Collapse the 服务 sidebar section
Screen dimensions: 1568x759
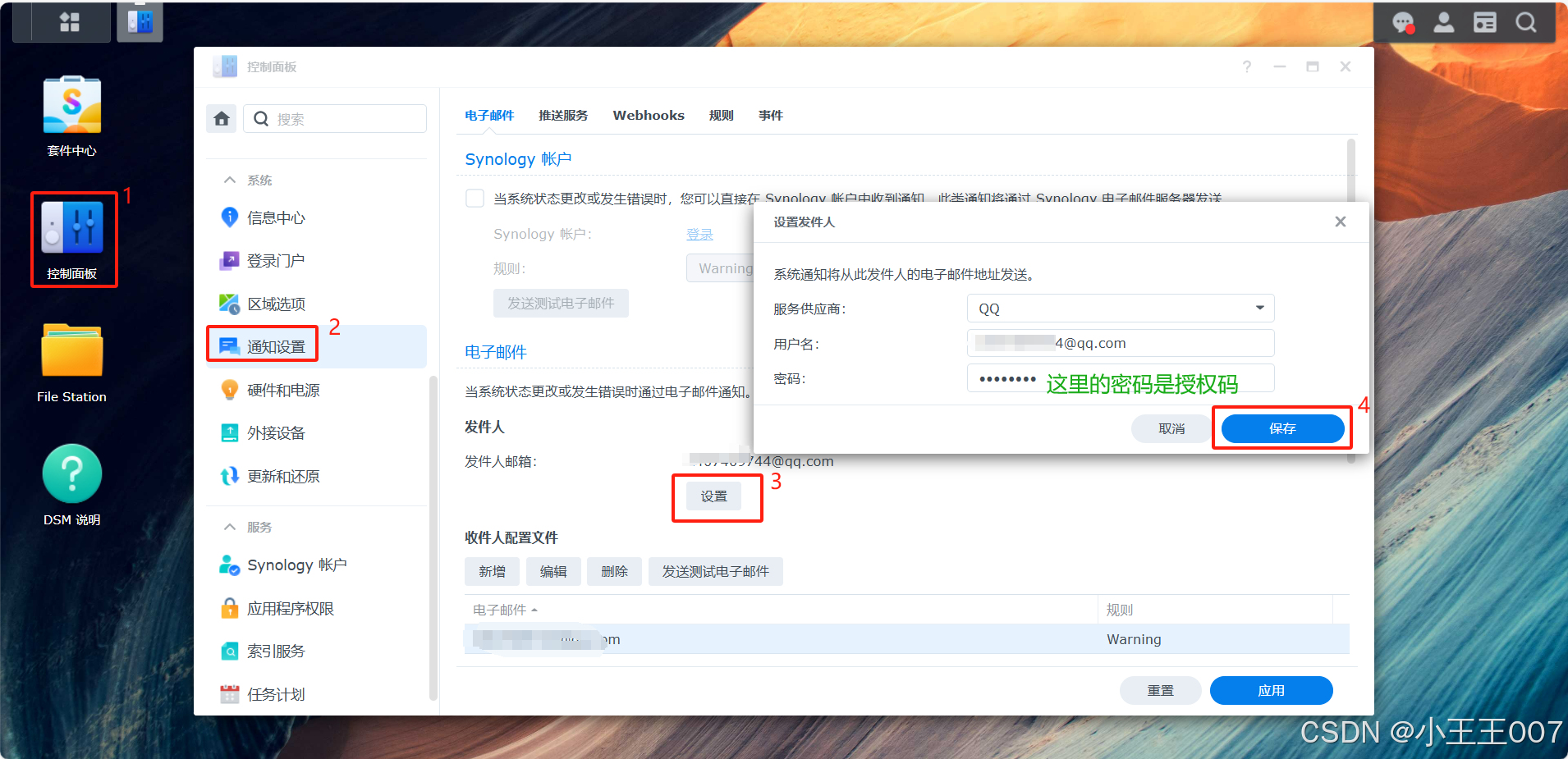click(x=230, y=527)
